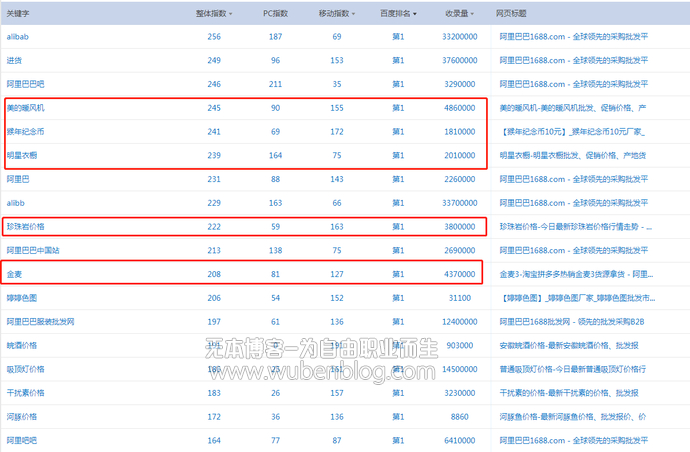Viewport: 690px width, 452px height.
Task: Open the 进货 keyword link
Action: click(14, 61)
